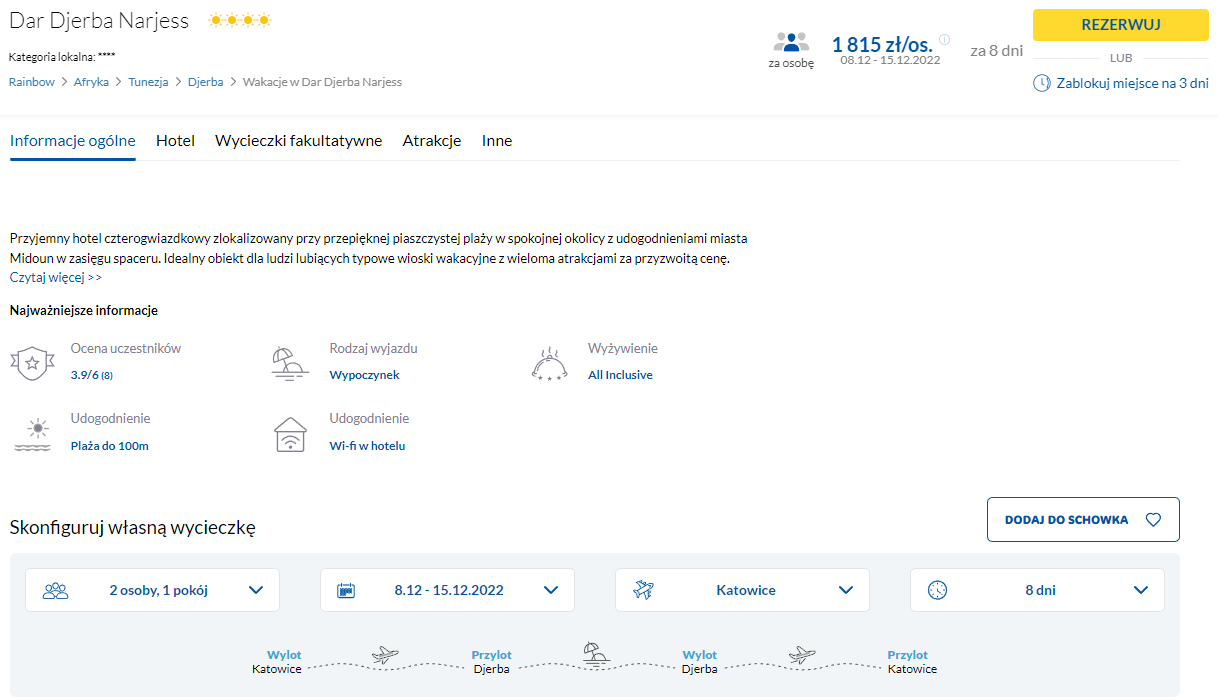
Task: Click the clock icon beside Zablokuj miejsce
Action: click(x=1041, y=83)
